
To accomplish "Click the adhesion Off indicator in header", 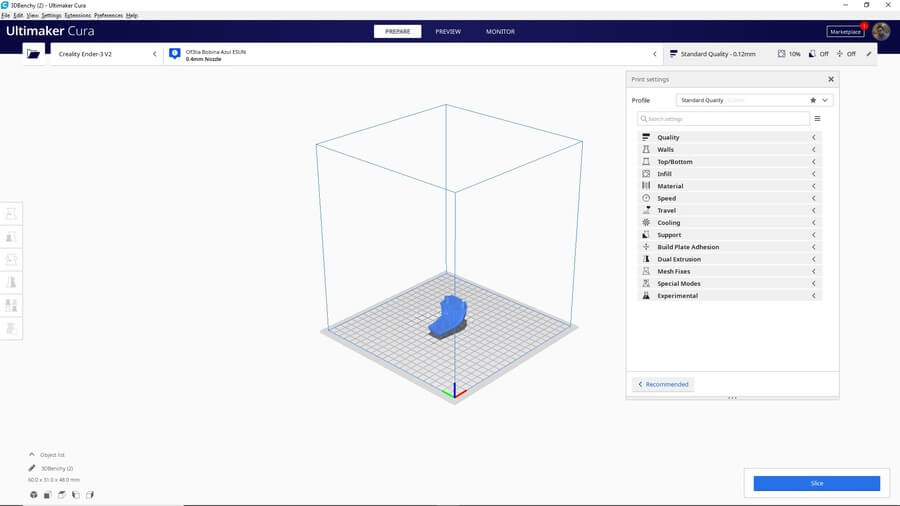I will [x=846, y=54].
